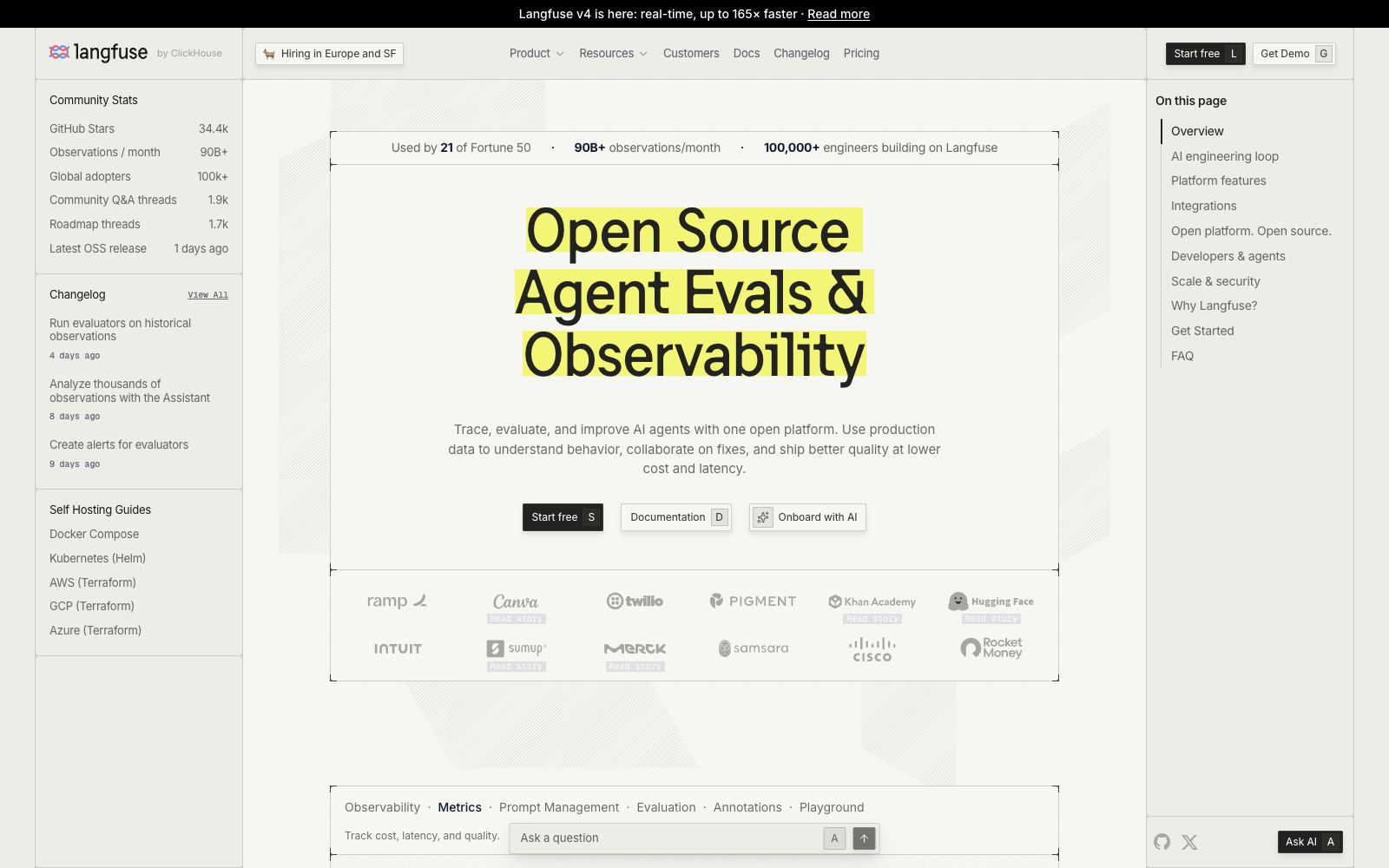
Task: Click the Observations / month stat row
Action: 139,152
